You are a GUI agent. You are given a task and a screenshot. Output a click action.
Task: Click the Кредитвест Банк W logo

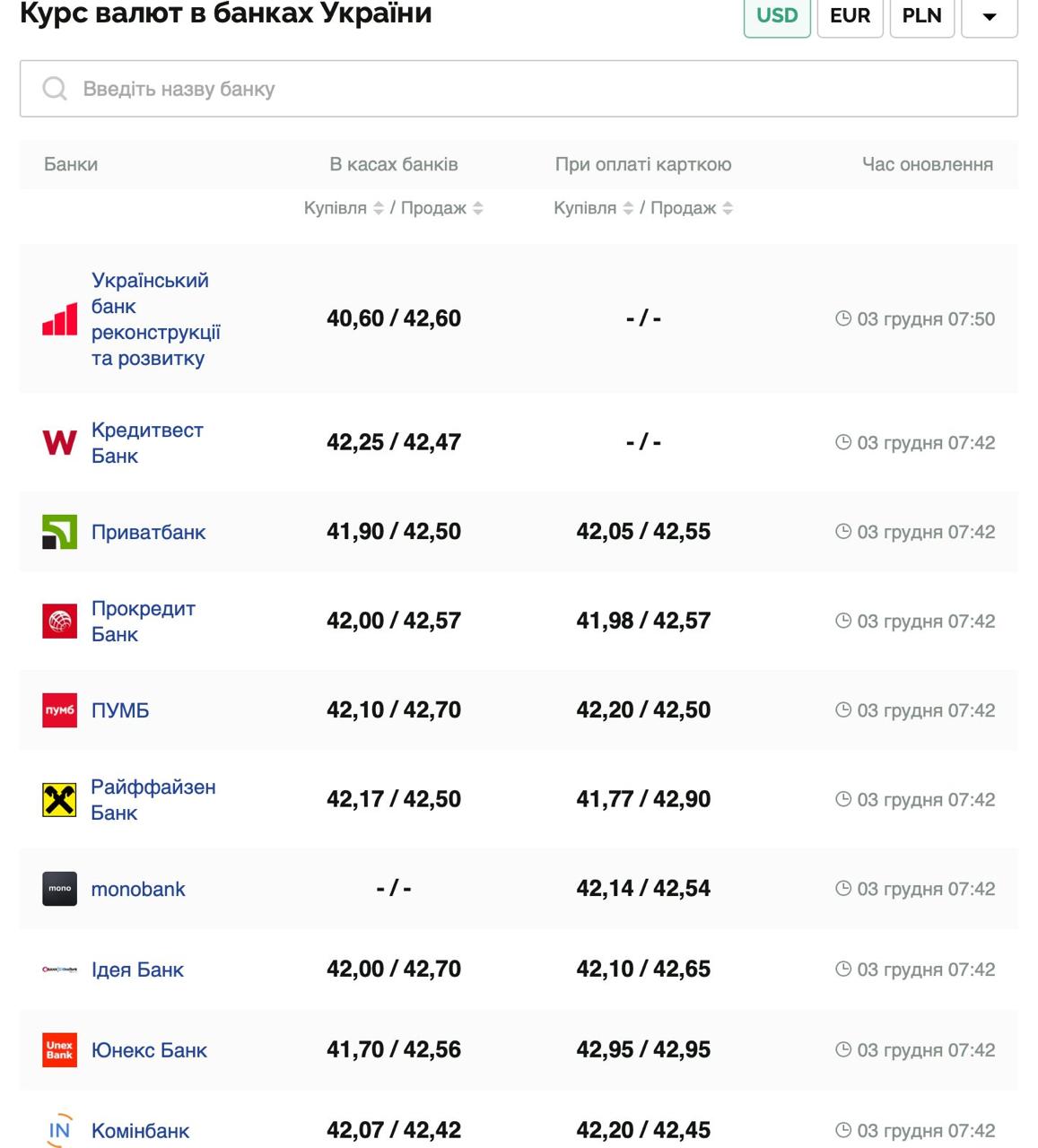(x=60, y=442)
